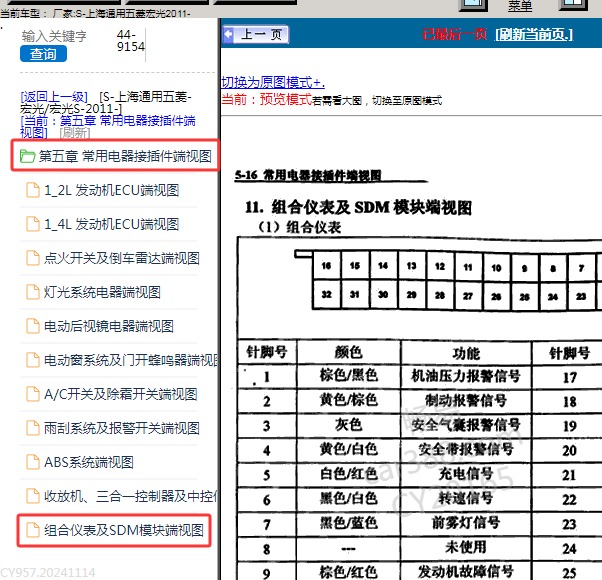
Task: Click document icon beside 电动后视镜电器端视图
Action: coord(33,326)
